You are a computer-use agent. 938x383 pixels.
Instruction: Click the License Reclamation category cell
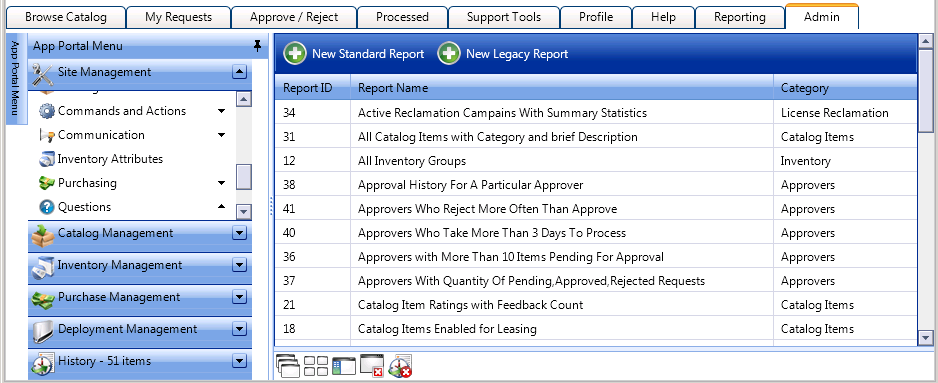(x=845, y=113)
